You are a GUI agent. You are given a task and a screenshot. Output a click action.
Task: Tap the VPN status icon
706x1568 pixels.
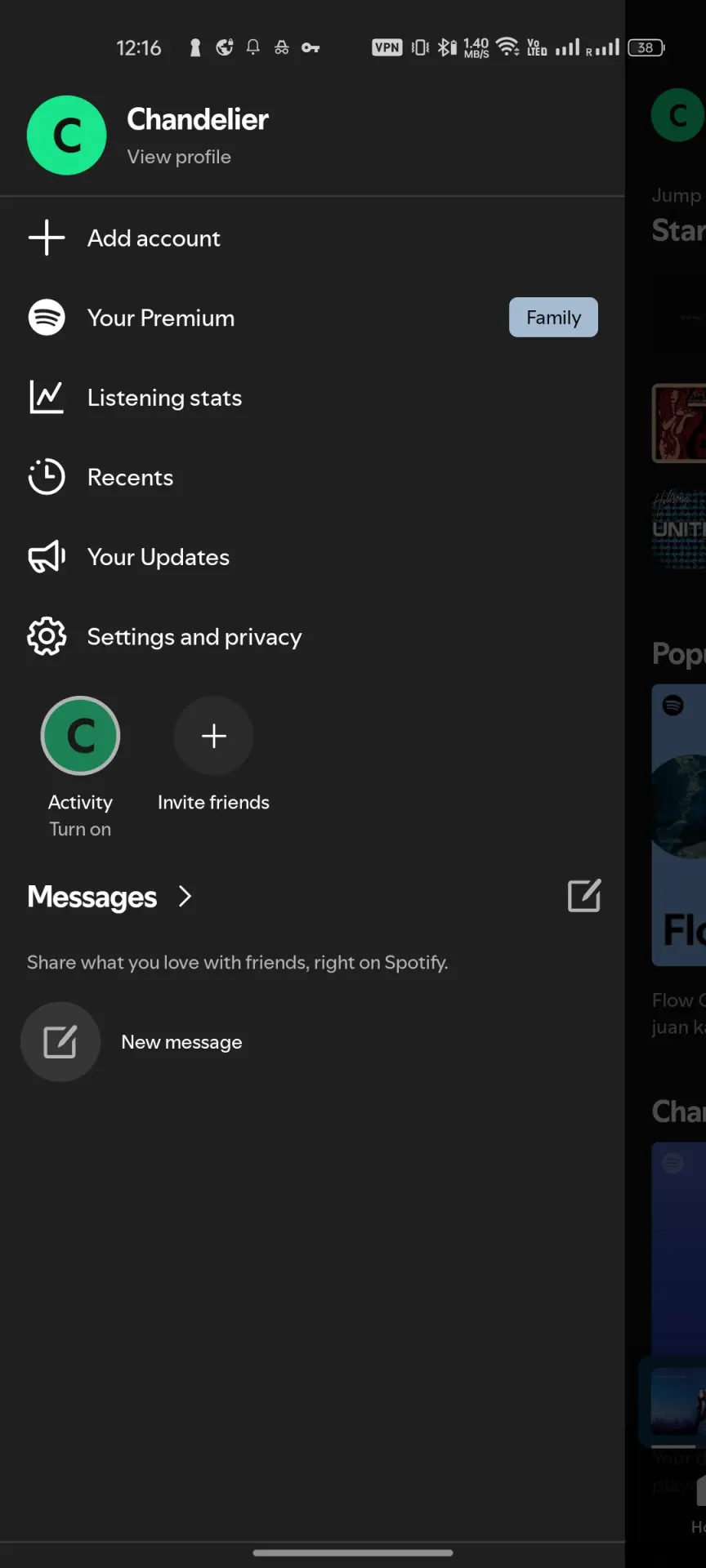click(387, 47)
